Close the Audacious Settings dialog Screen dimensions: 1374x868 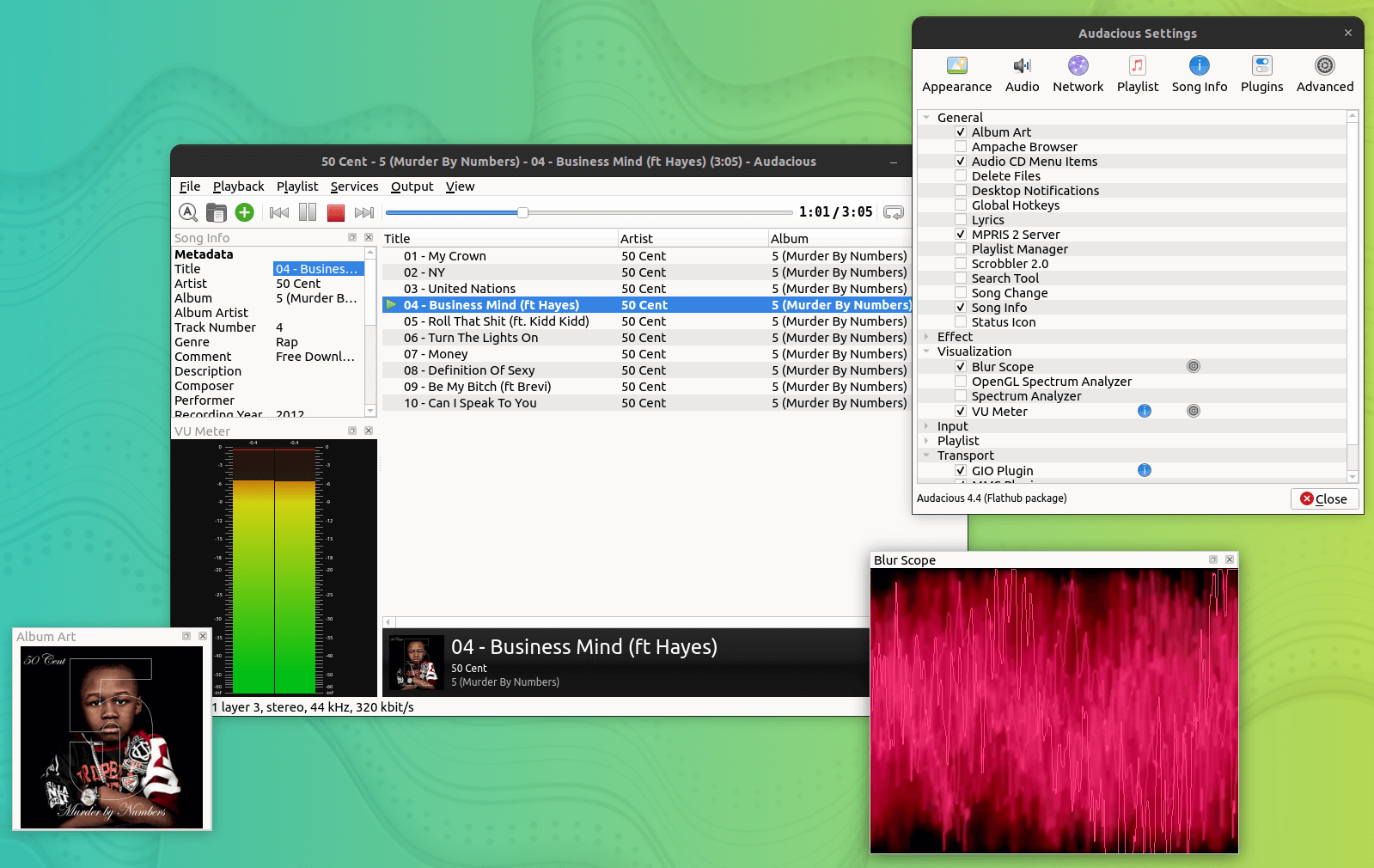tap(1323, 499)
